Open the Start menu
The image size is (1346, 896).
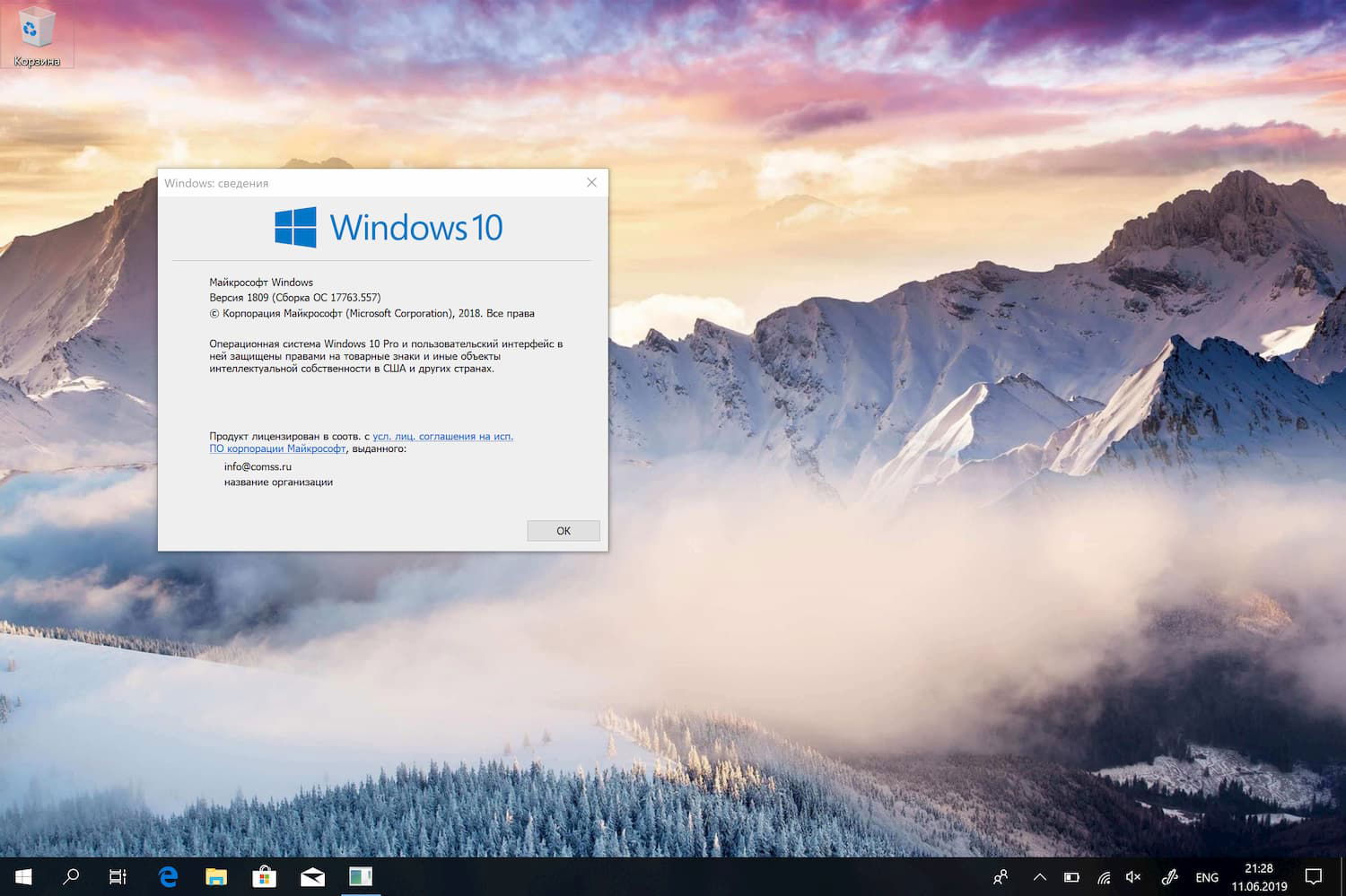[22, 876]
